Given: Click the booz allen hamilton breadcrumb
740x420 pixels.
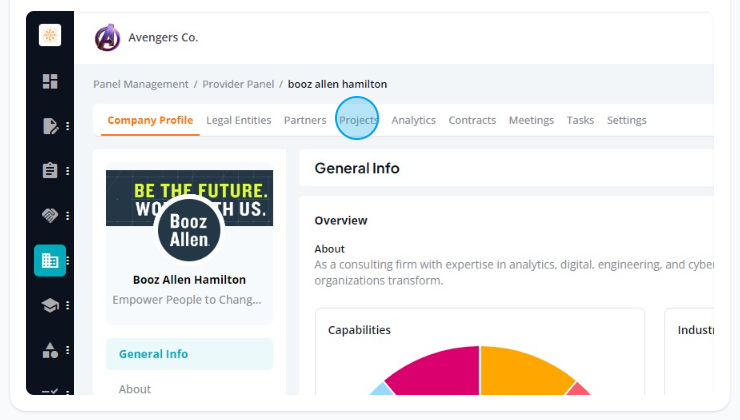Looking at the screenshot, I should point(337,84).
